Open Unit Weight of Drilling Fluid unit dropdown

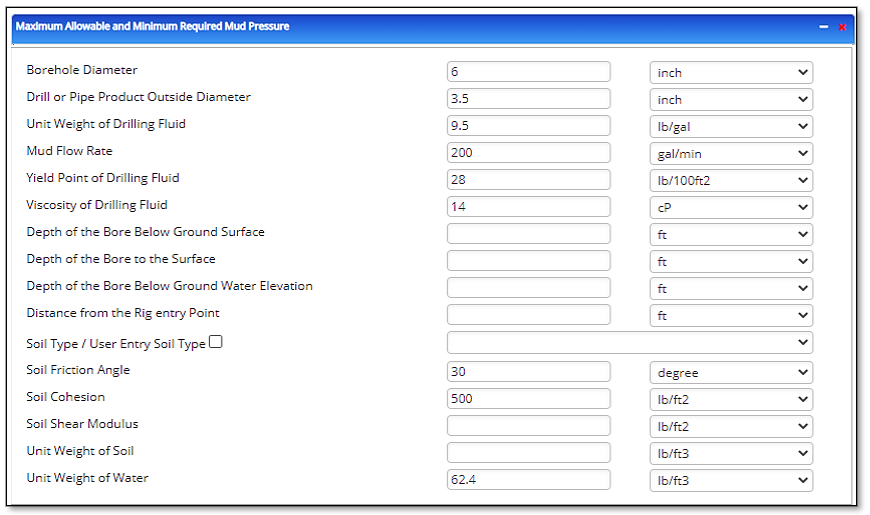[731, 126]
